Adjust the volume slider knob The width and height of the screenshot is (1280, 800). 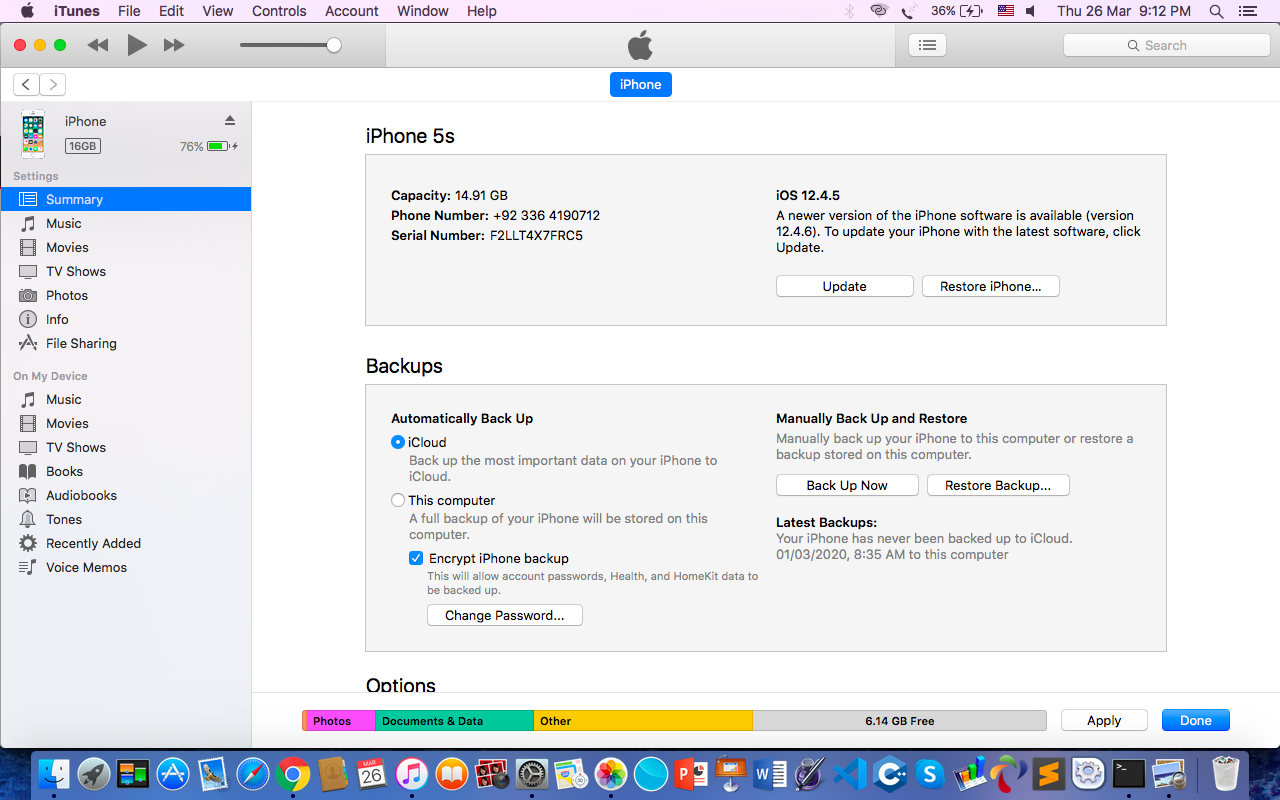334,45
